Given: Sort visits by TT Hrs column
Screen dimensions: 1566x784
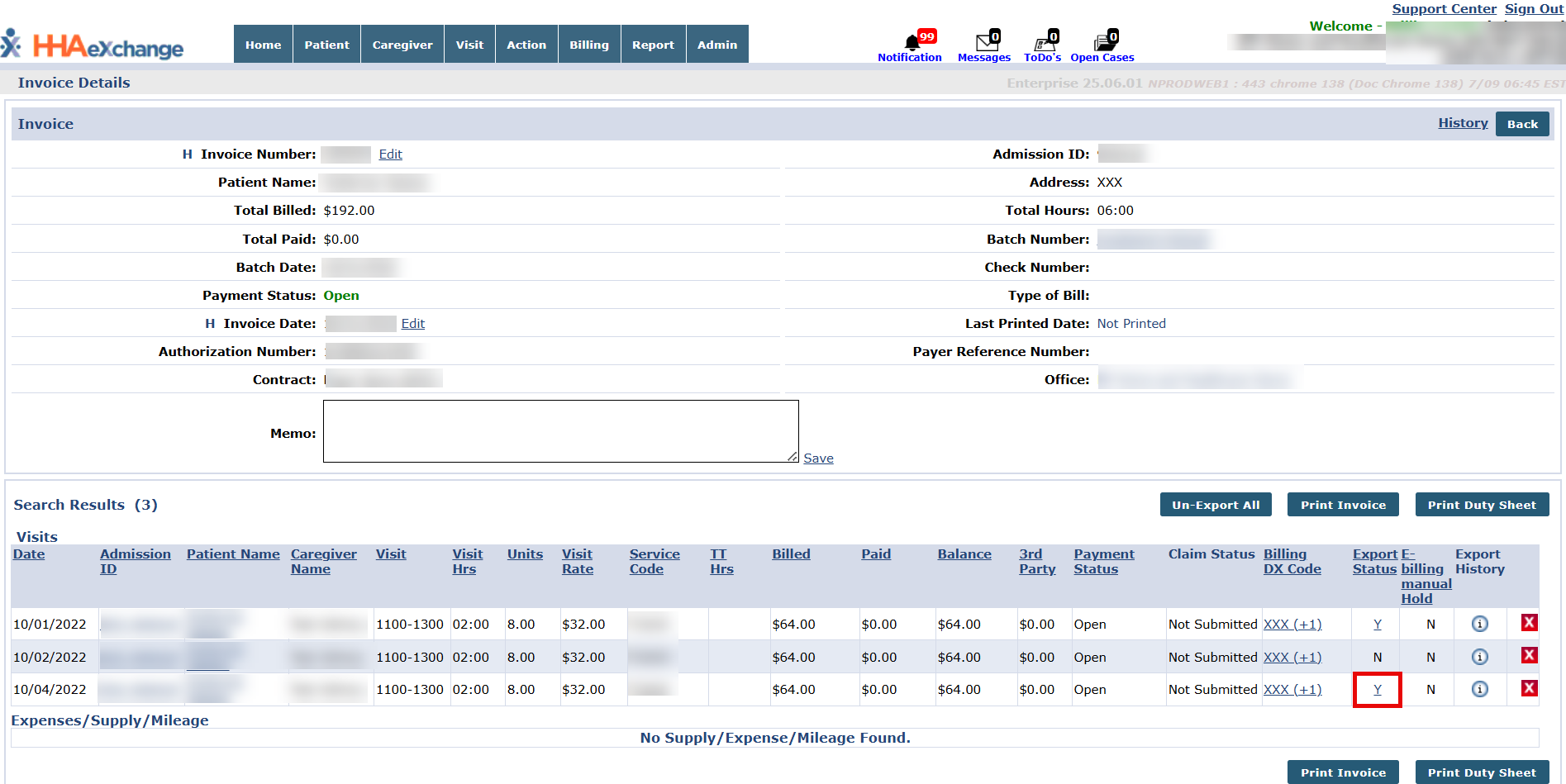Looking at the screenshot, I should 721,562.
